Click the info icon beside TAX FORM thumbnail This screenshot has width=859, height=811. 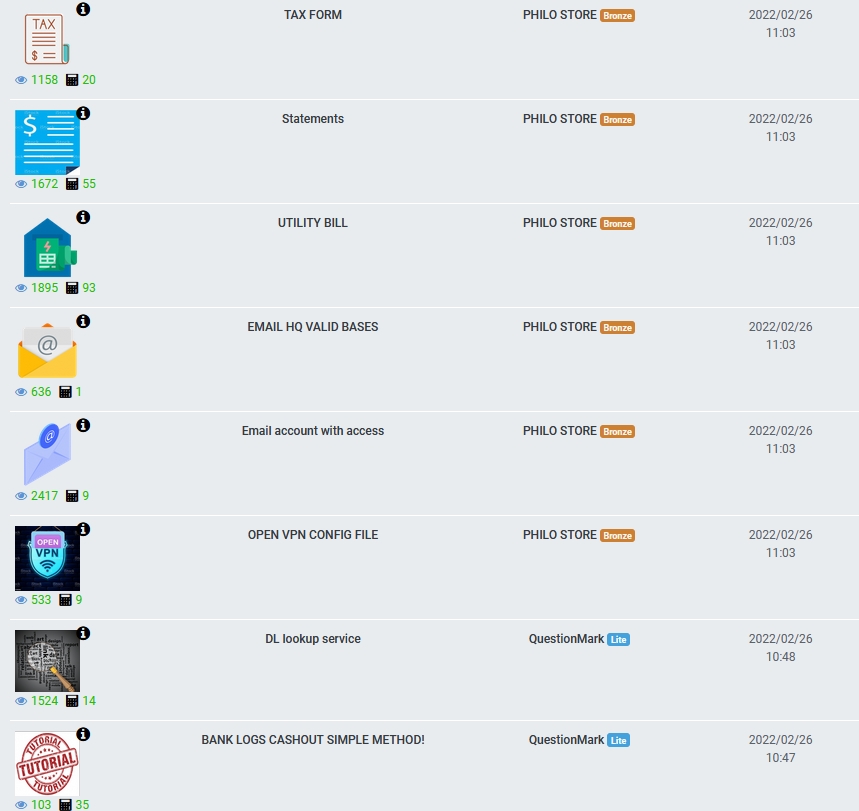(x=83, y=9)
